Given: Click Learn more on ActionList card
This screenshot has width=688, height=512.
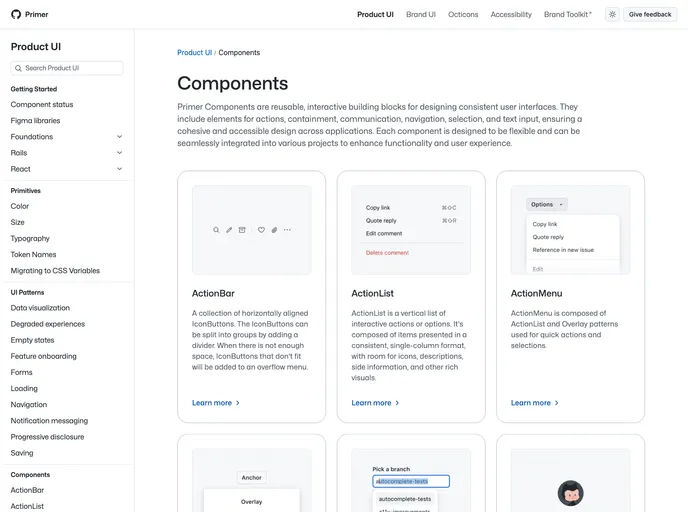Looking at the screenshot, I should (x=375, y=403).
